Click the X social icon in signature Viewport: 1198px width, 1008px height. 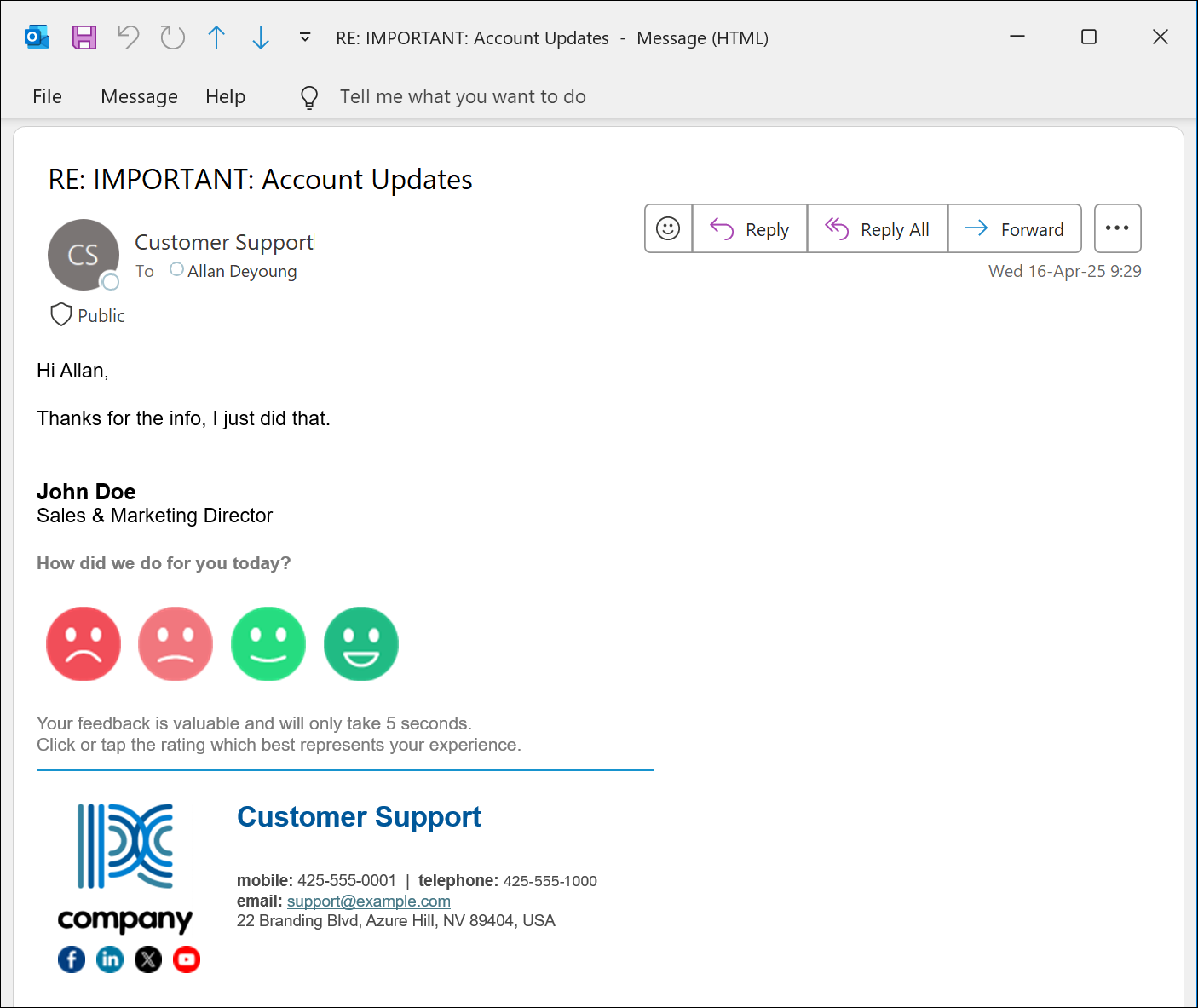tap(148, 959)
